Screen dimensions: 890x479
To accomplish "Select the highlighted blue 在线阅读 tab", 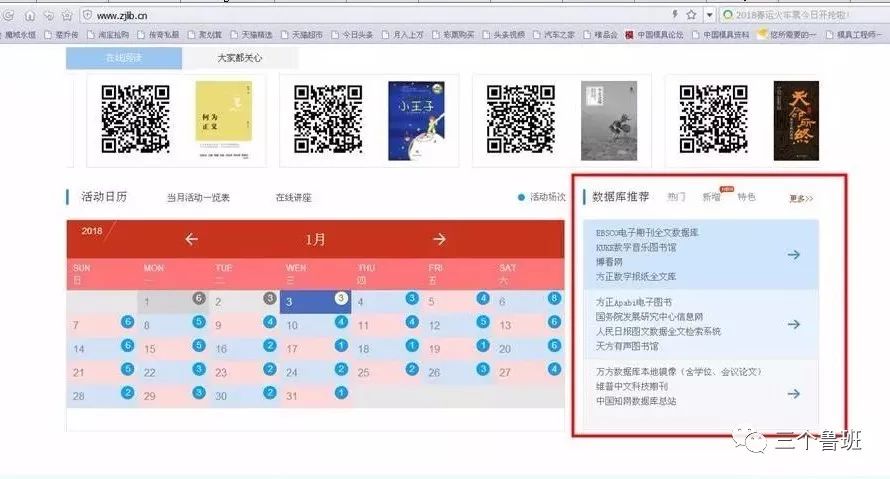I will click(x=124, y=58).
